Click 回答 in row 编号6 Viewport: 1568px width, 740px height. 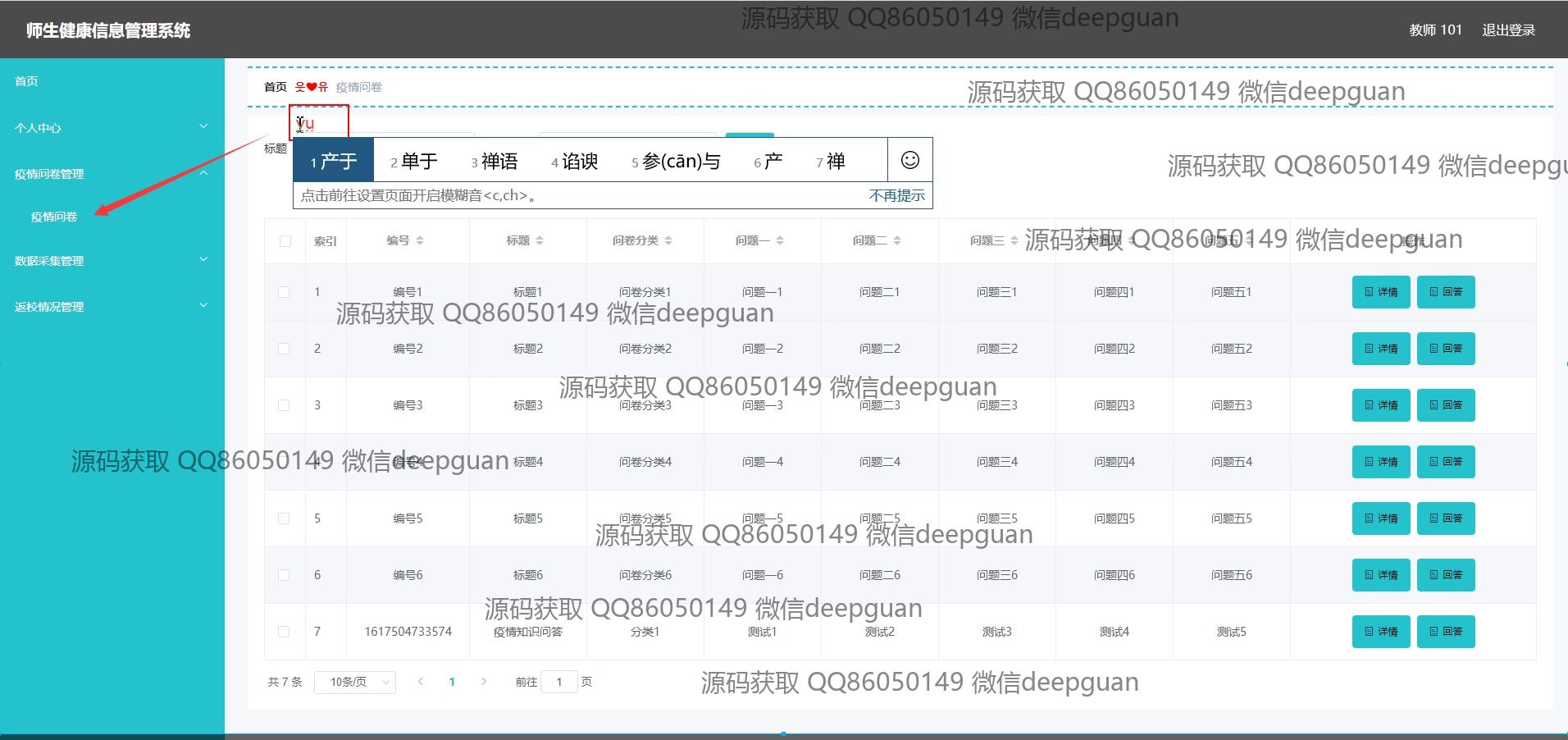tap(1446, 575)
